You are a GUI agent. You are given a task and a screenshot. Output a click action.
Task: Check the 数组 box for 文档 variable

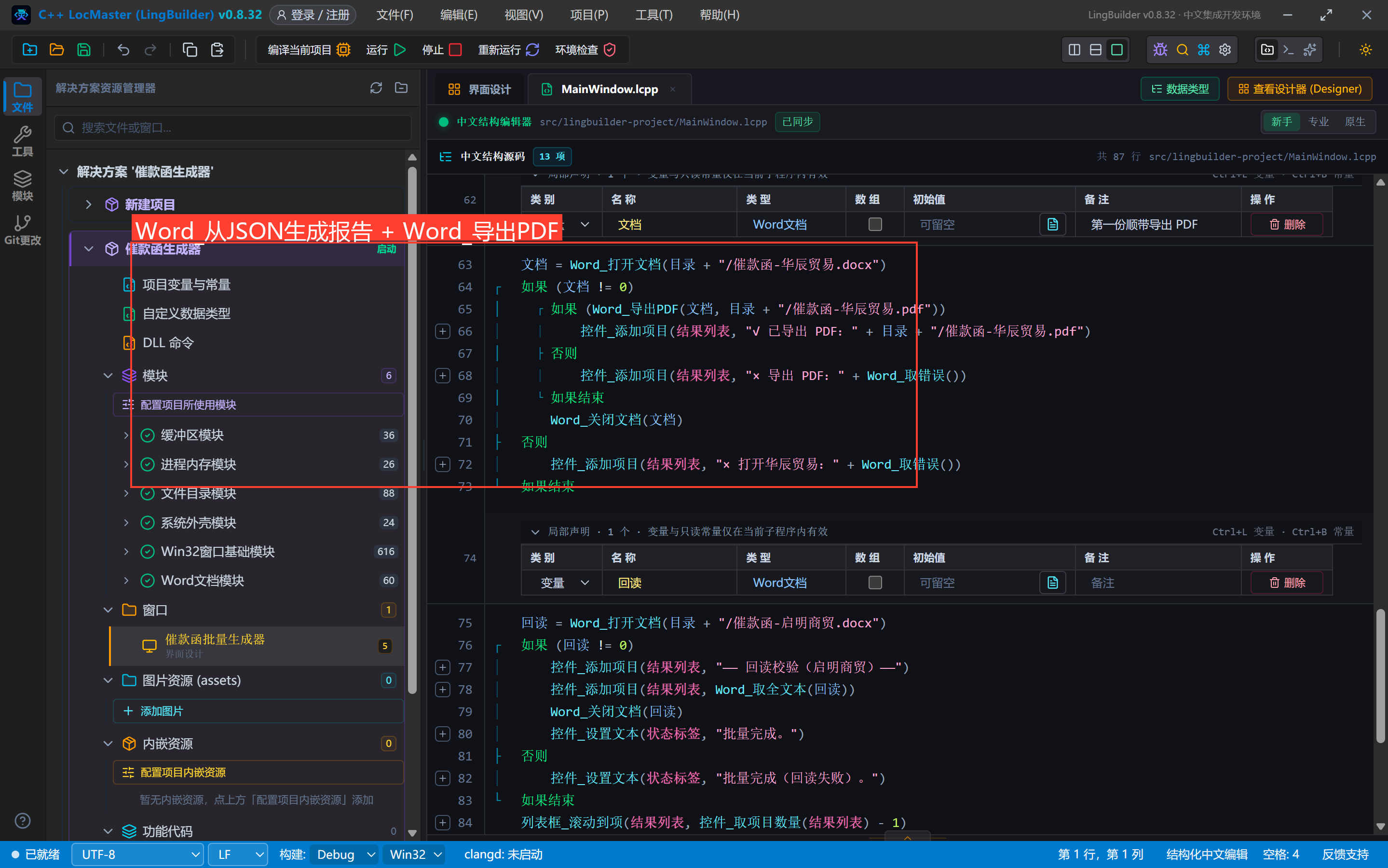tap(874, 224)
